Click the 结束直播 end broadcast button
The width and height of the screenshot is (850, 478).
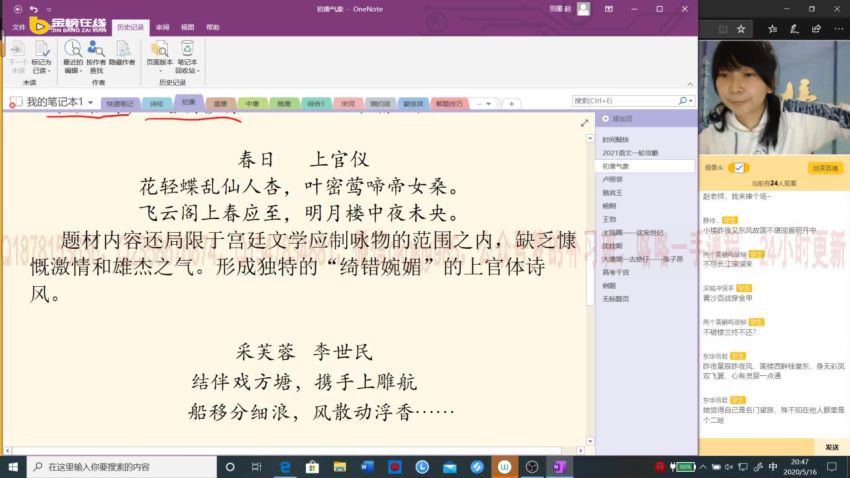(x=825, y=168)
